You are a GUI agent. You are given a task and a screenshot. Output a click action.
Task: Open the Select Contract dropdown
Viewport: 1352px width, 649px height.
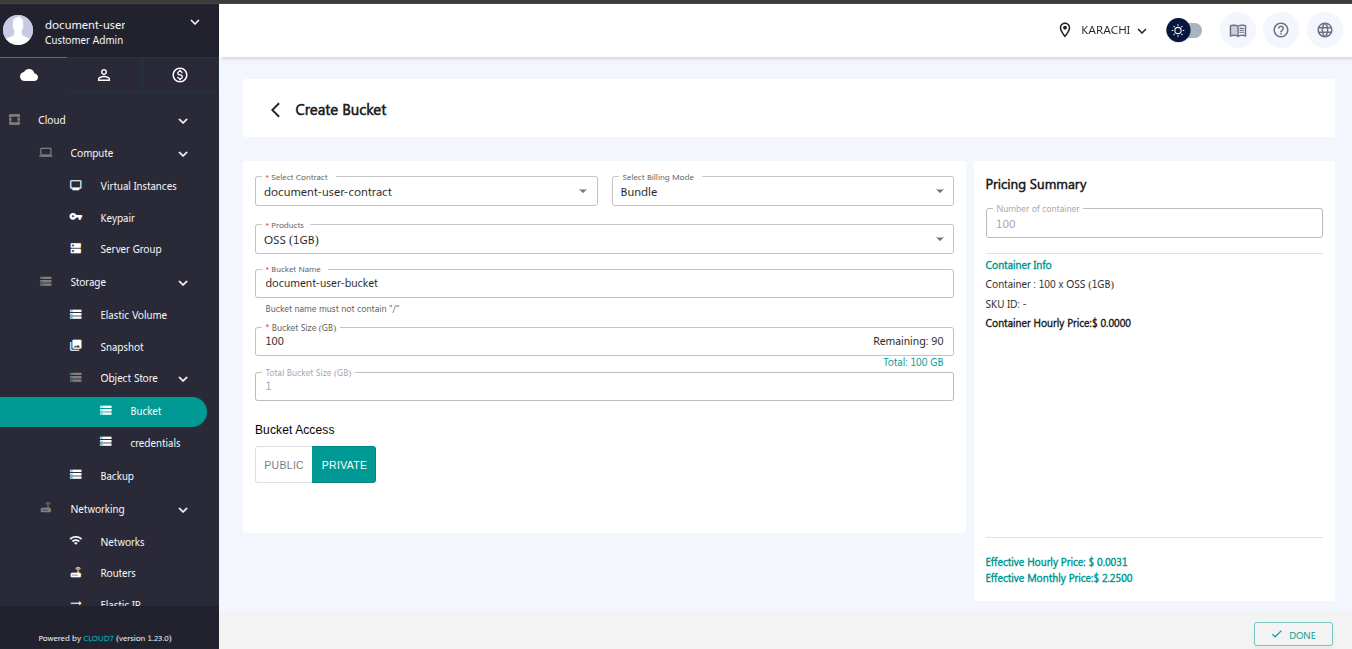(426, 191)
